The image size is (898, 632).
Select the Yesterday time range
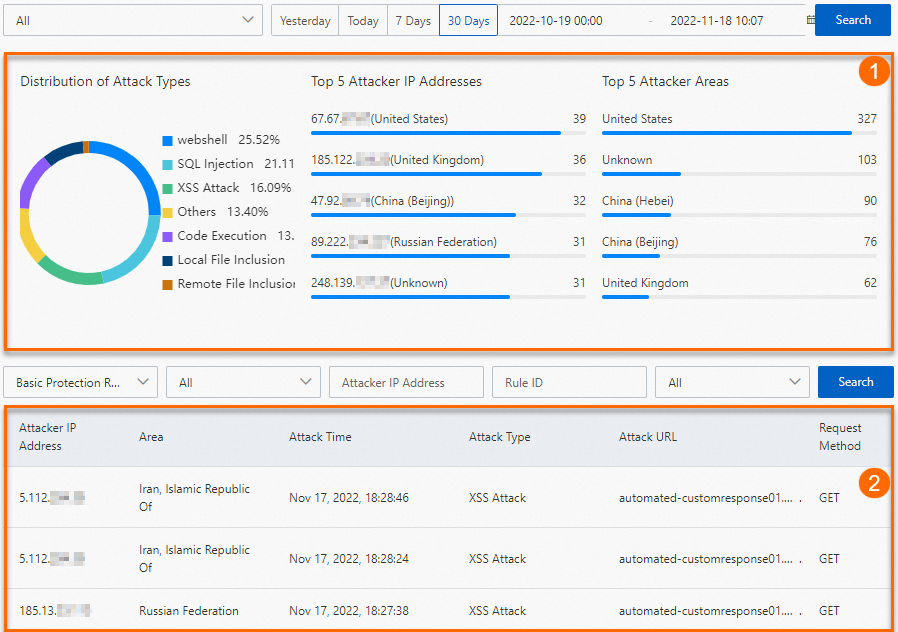tap(305, 21)
